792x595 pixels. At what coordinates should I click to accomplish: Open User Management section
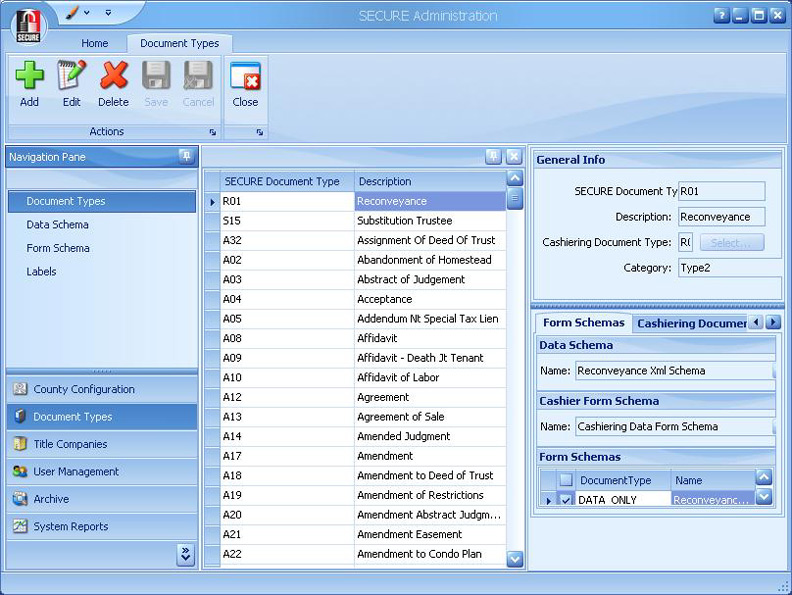pos(76,471)
